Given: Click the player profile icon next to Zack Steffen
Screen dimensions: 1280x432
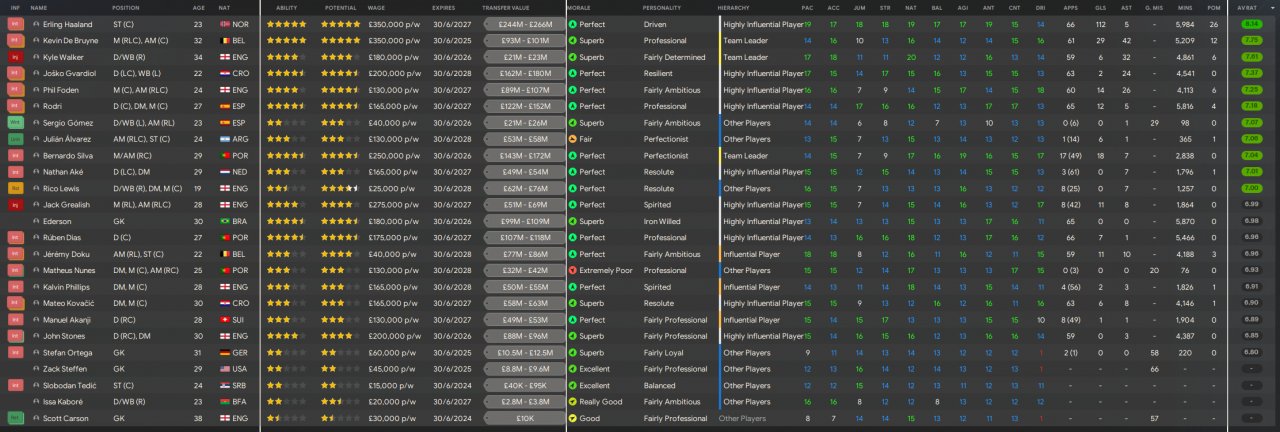Looking at the screenshot, I should [x=36, y=369].
